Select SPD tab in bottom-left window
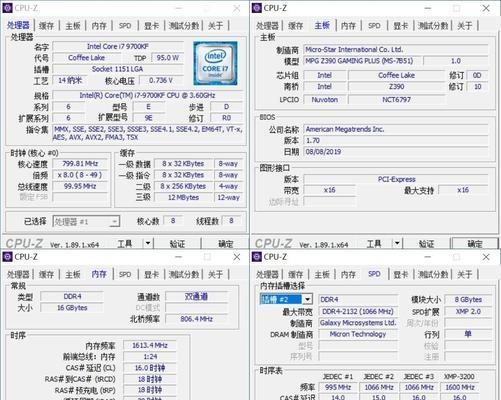Viewport: 501px width, 400px height. point(125,274)
